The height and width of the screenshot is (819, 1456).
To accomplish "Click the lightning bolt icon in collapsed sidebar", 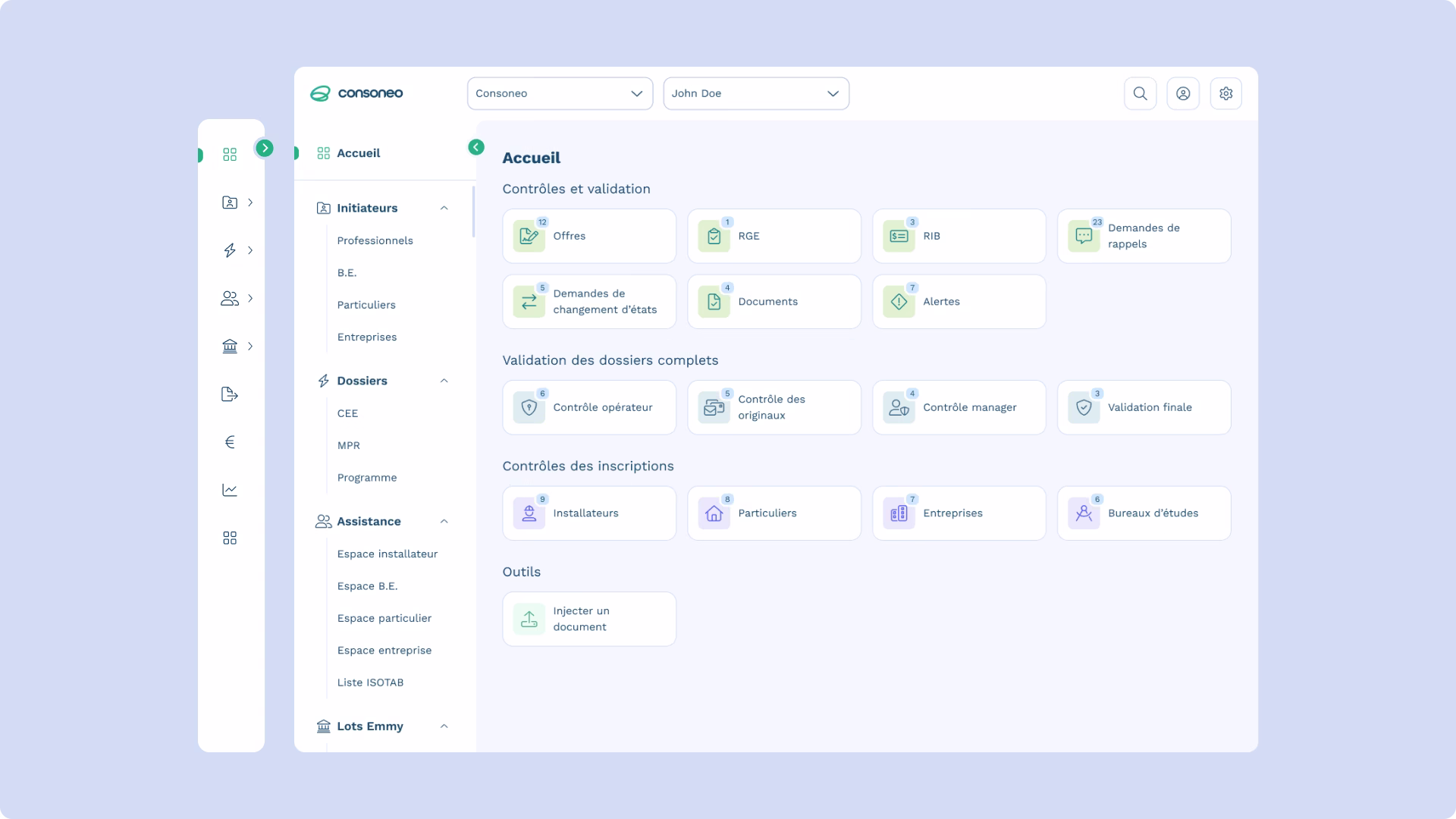I will click(230, 250).
